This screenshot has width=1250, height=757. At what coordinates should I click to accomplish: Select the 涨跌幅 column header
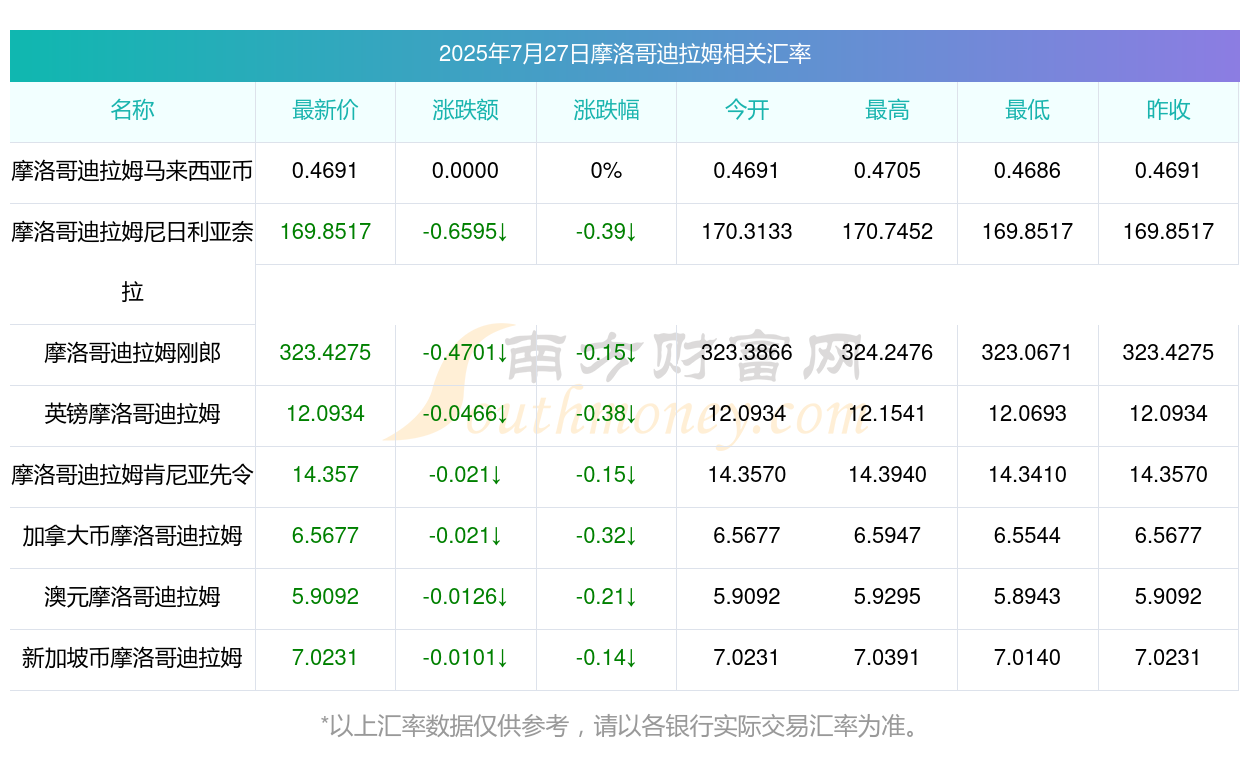[x=606, y=111]
